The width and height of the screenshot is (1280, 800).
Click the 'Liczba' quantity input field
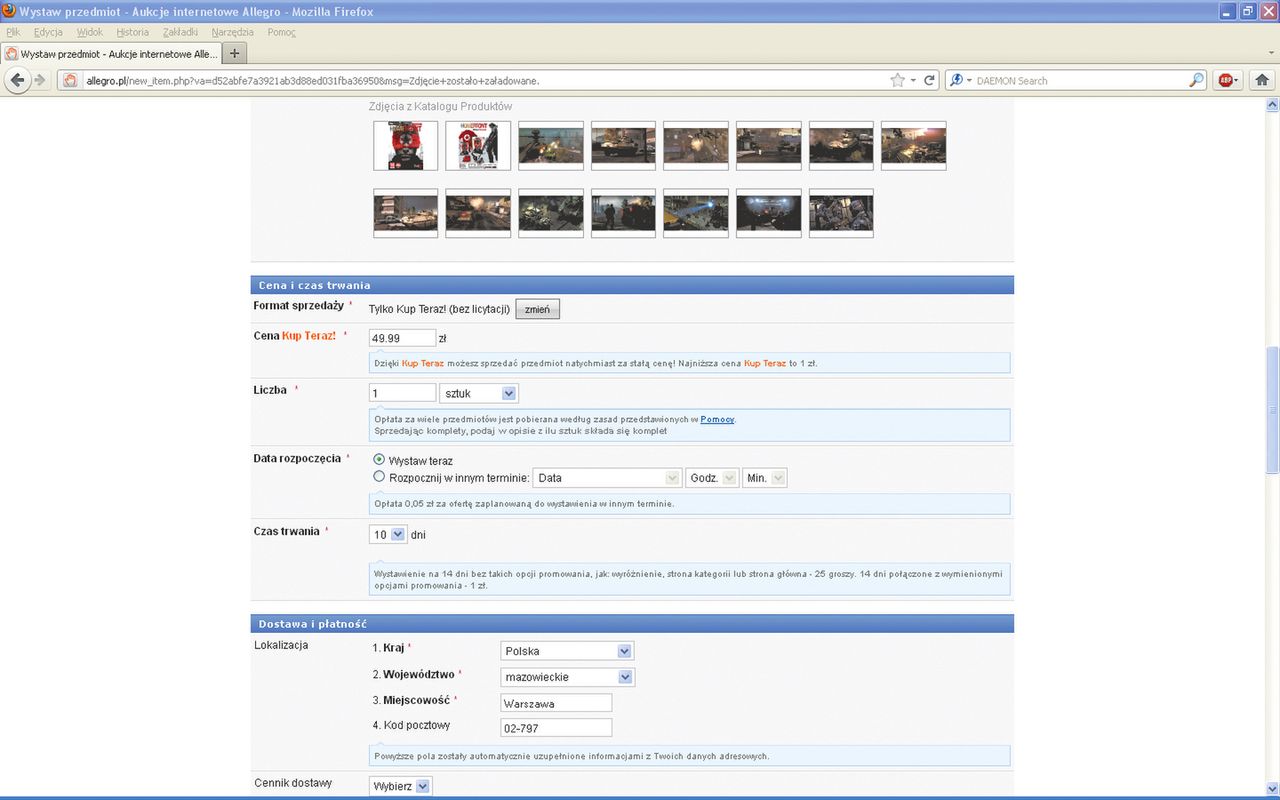[403, 393]
